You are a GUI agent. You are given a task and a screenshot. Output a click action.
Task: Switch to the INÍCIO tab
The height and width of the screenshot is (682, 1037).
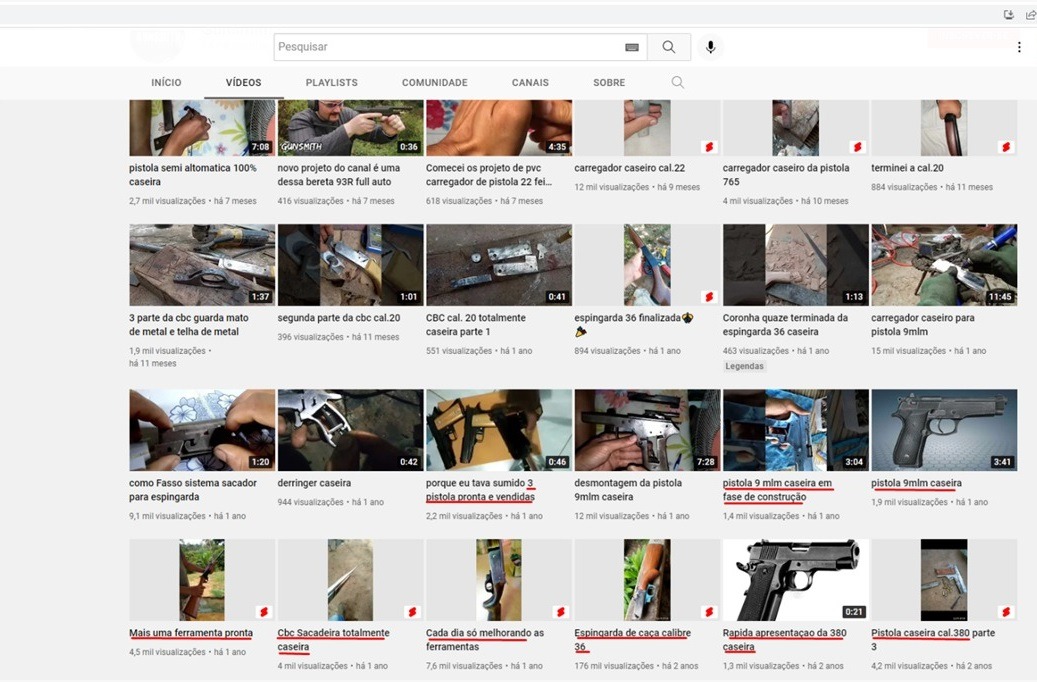click(166, 83)
